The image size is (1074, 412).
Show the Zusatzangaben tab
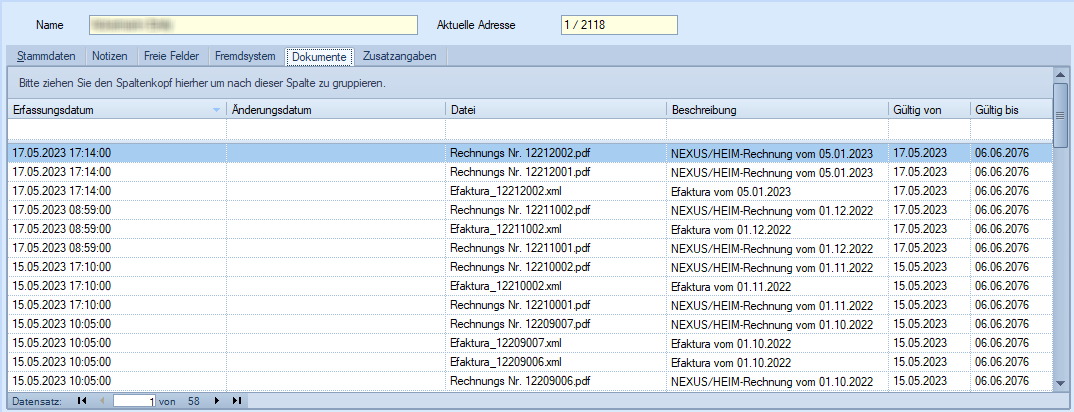[399, 56]
